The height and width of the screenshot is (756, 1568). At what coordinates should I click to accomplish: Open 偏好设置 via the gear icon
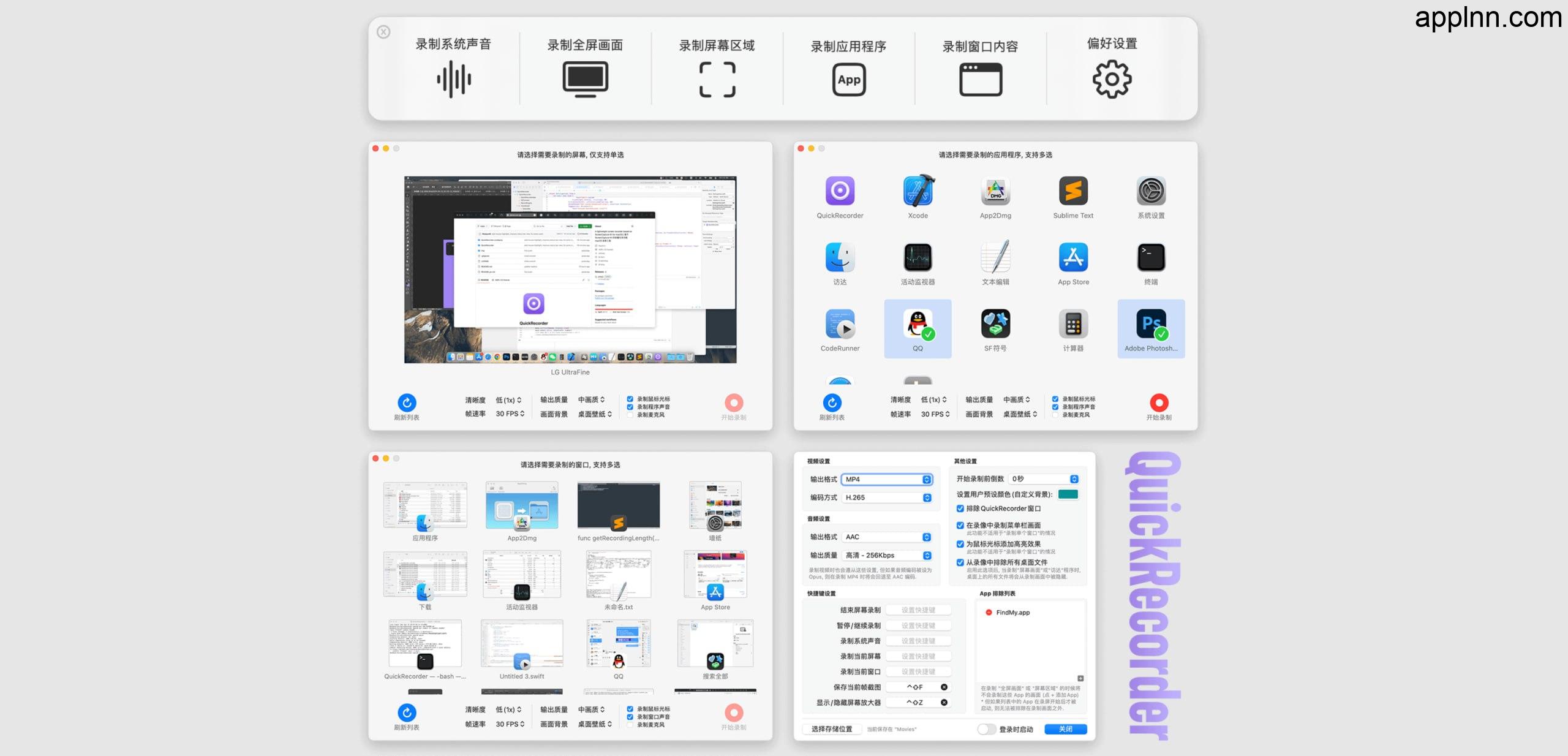coord(1111,79)
